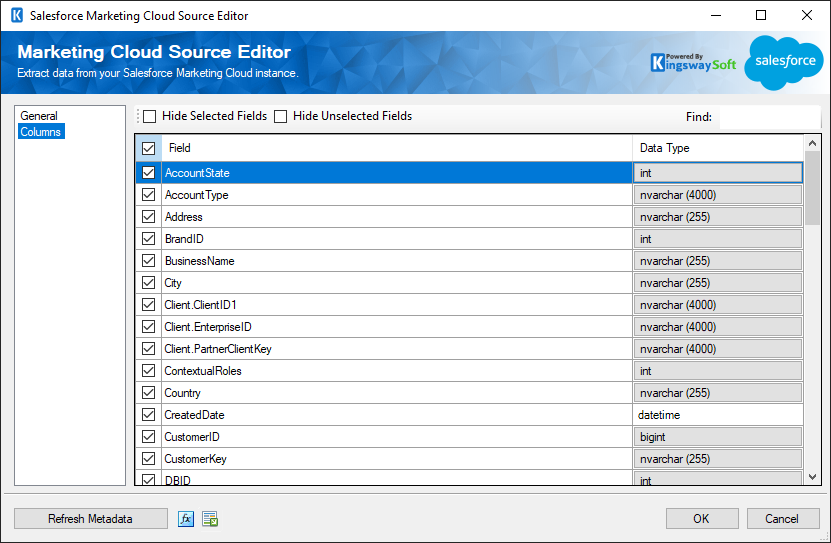Select the Client.PartnerClientKey field name
This screenshot has height=543, width=831.
(218, 349)
